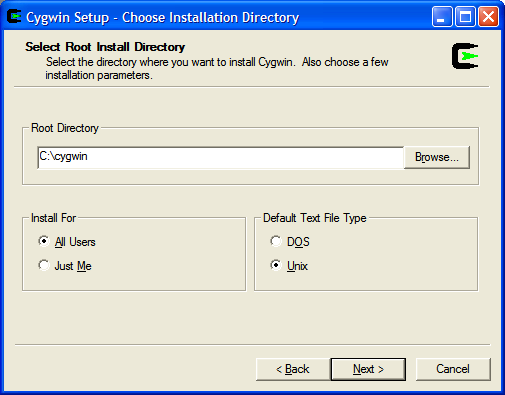This screenshot has height=395, width=505.
Task: Minimize the Cygwin Setup window
Action: [x=441, y=17]
